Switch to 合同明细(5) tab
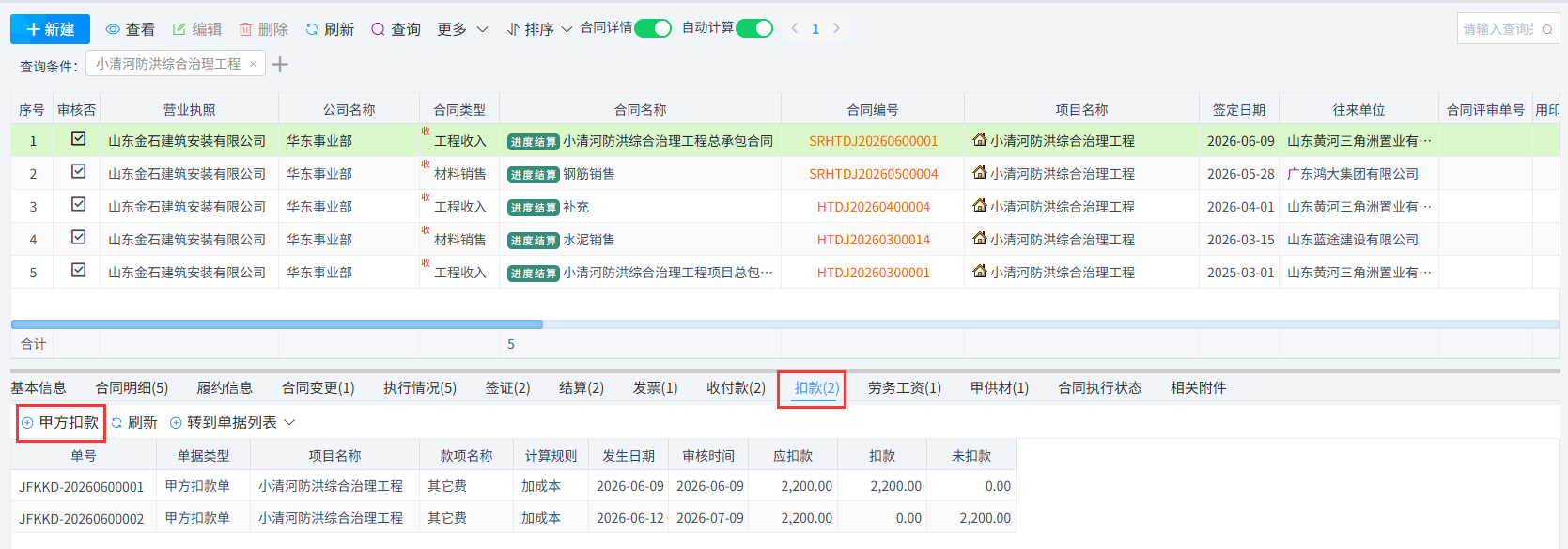This screenshot has height=549, width=1568. point(132,387)
